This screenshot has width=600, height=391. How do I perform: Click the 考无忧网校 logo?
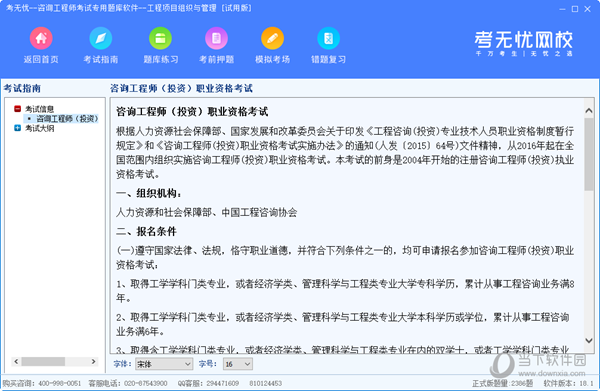tap(523, 43)
